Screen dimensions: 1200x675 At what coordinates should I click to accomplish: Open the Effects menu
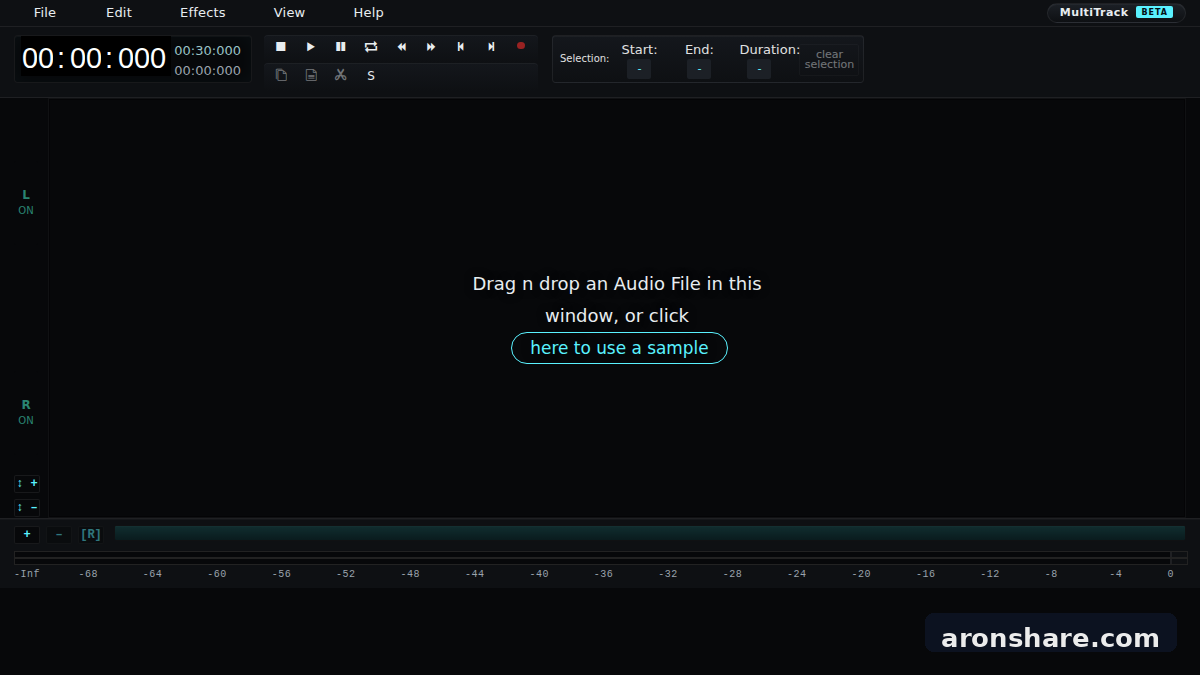203,12
